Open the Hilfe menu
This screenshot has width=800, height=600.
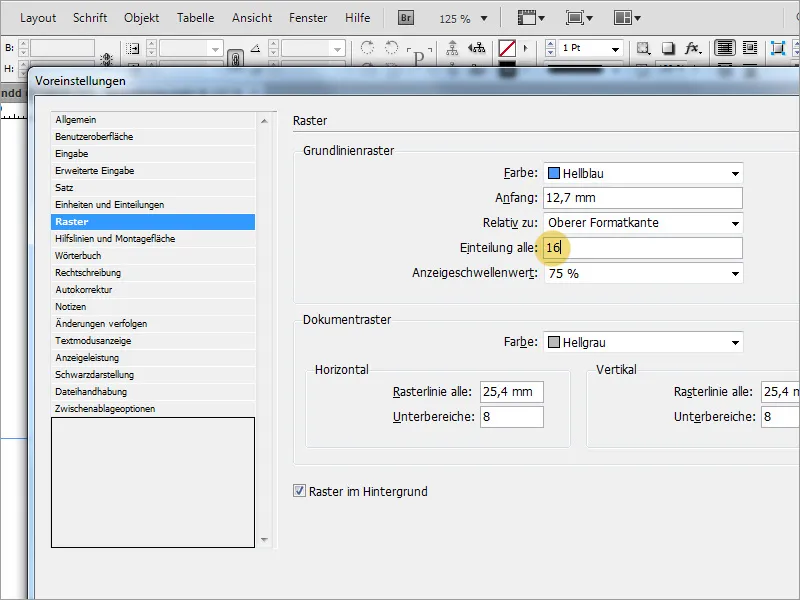(357, 18)
